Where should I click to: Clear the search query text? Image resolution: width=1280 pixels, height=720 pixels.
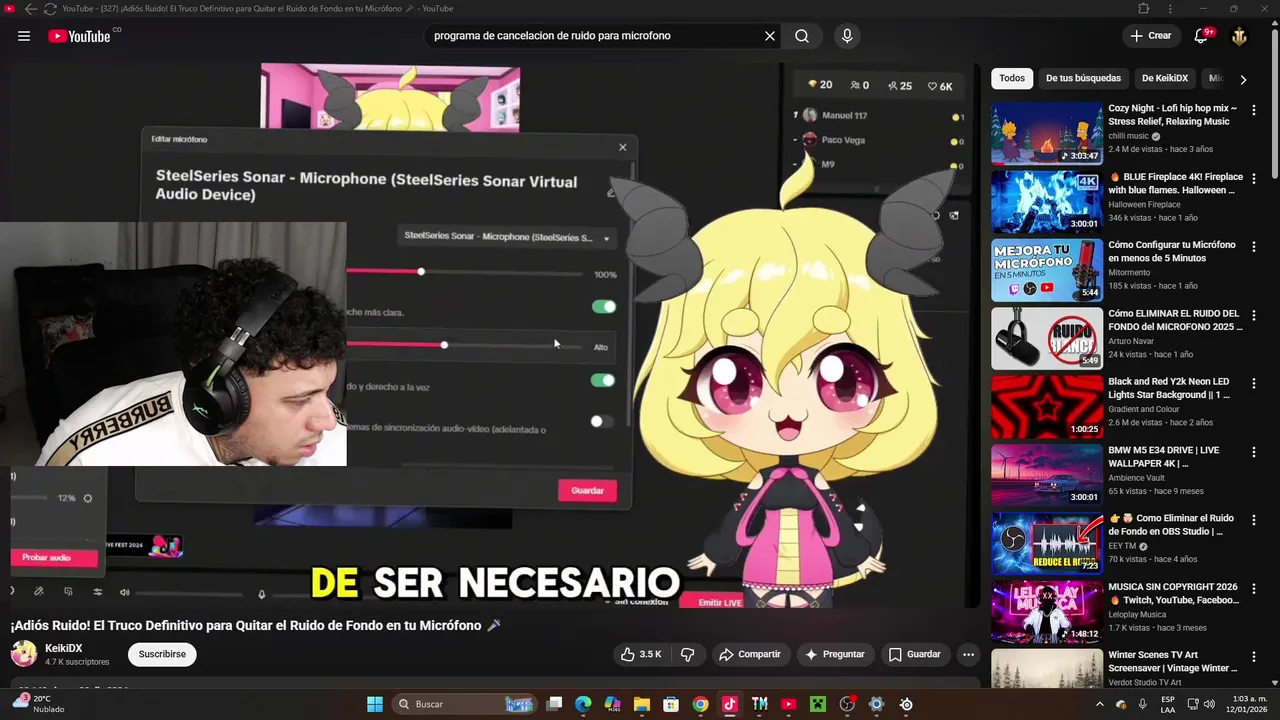click(770, 36)
